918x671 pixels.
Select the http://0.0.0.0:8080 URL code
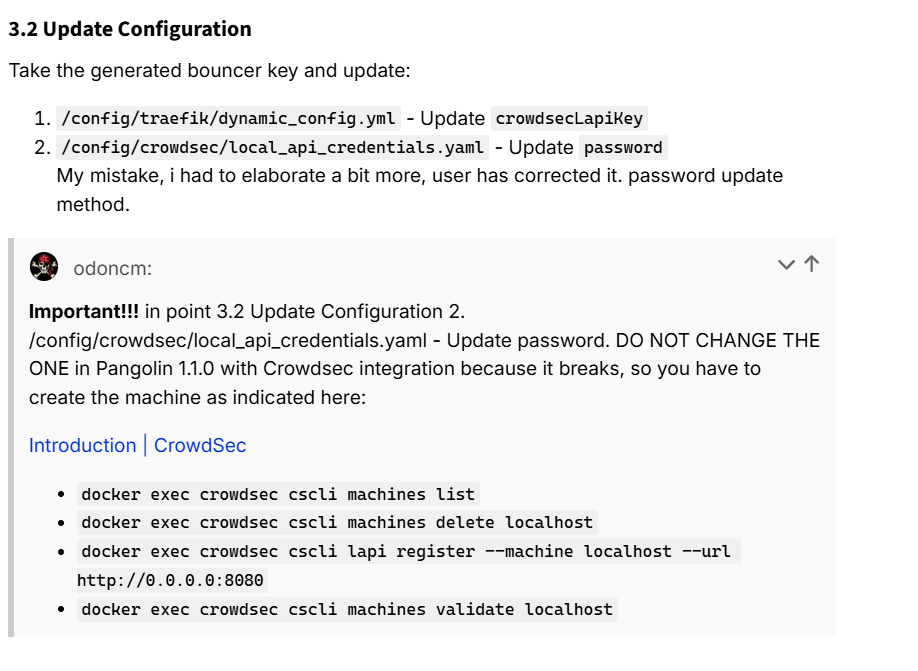171,580
